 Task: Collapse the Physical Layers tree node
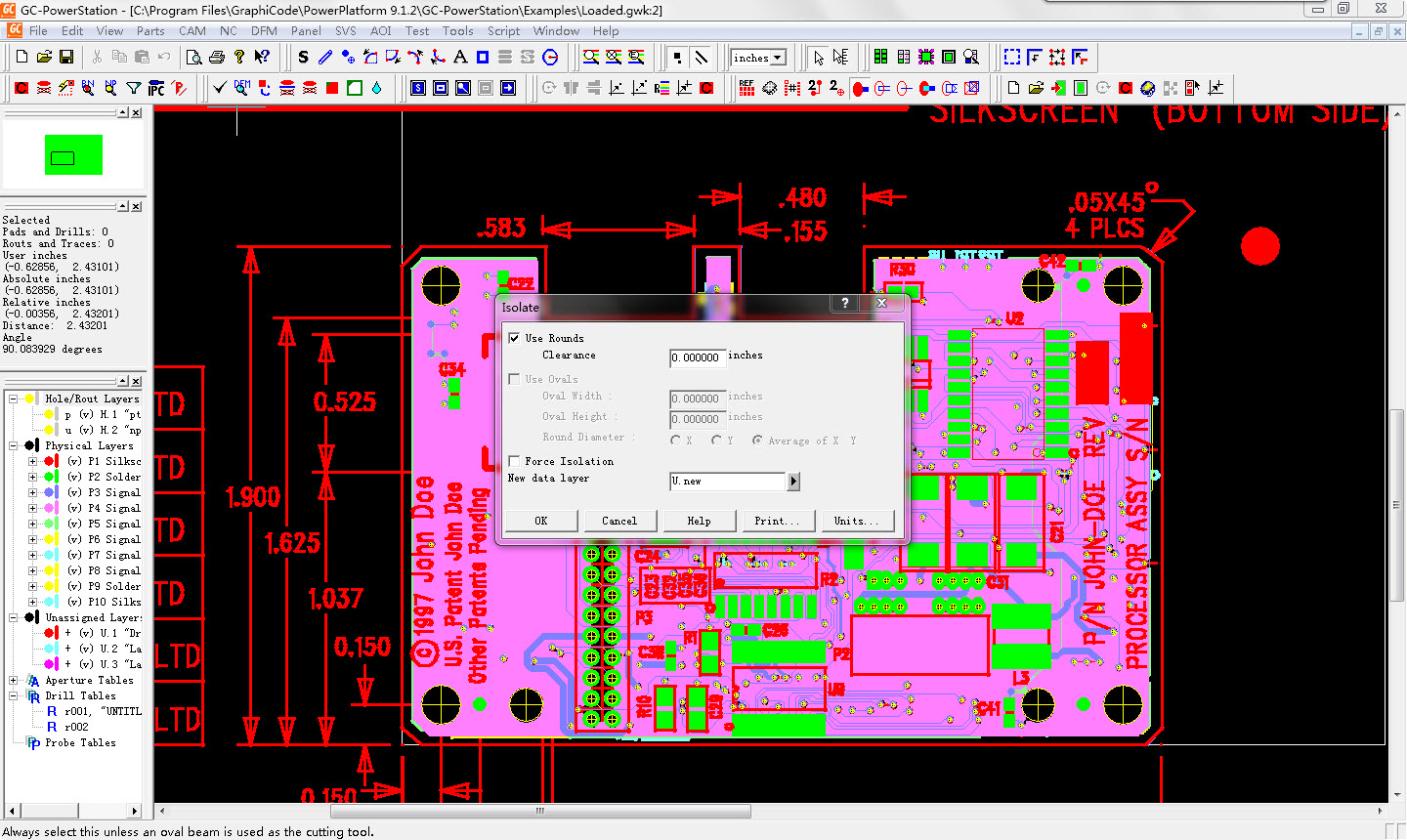click(x=14, y=445)
